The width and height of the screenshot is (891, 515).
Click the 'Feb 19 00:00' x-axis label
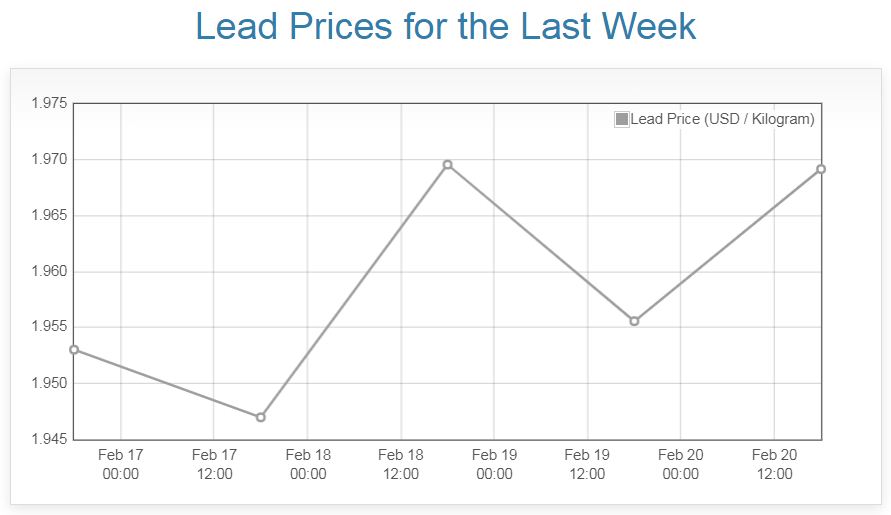tap(494, 464)
